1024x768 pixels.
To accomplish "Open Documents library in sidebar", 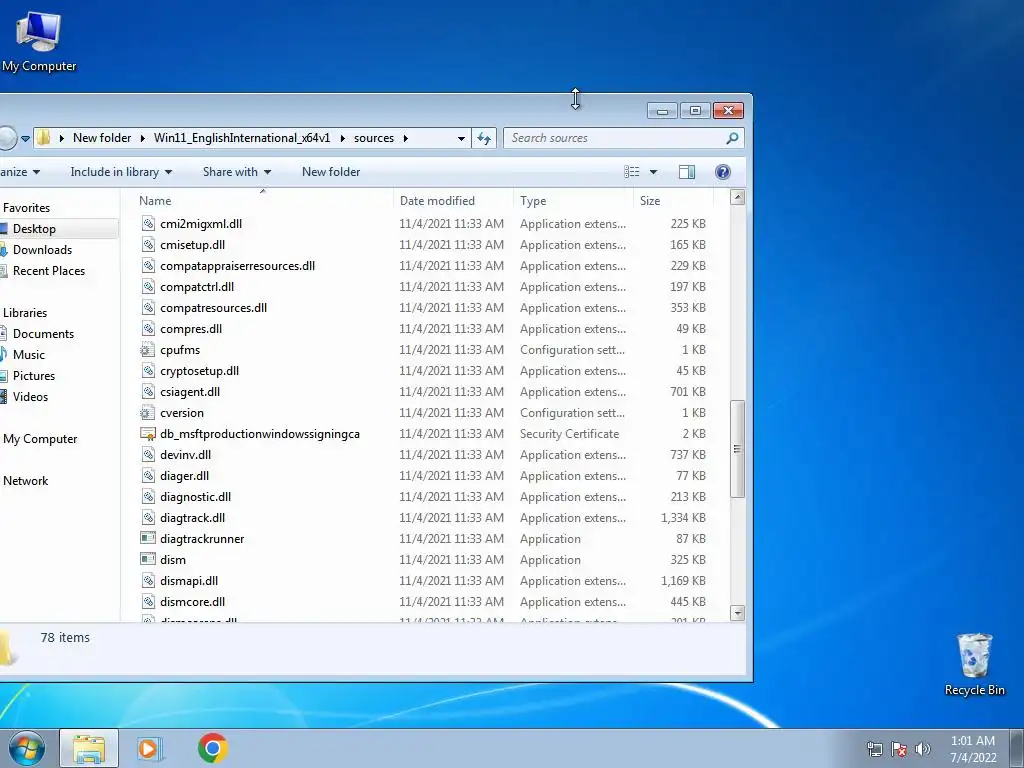I will pyautogui.click(x=43, y=334).
